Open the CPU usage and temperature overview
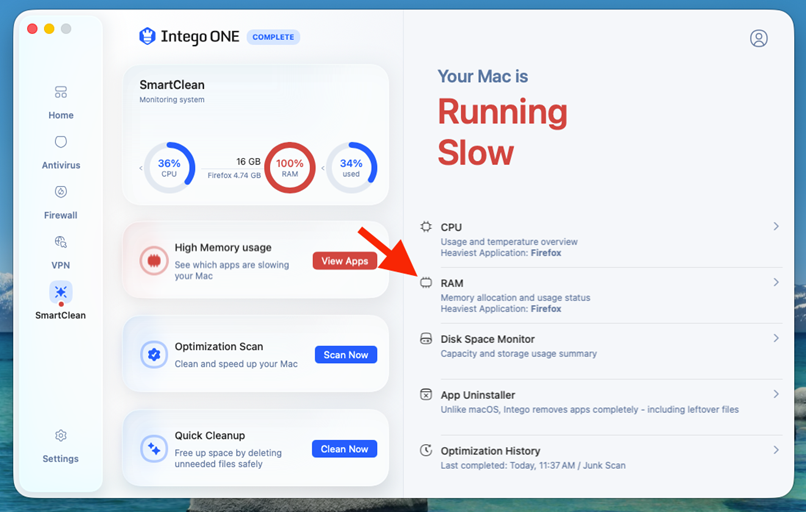Screen dimensions: 806x512 pos(601,240)
